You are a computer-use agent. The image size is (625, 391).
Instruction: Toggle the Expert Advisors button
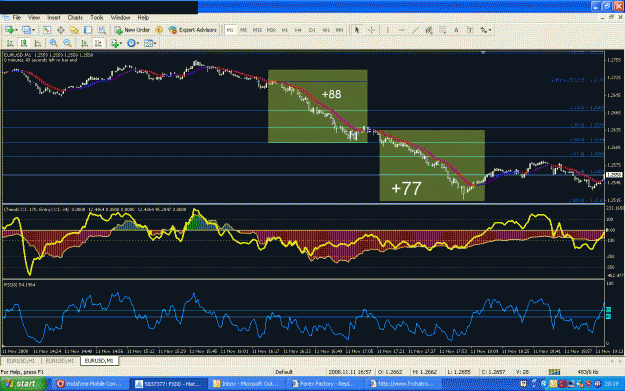(x=193, y=30)
